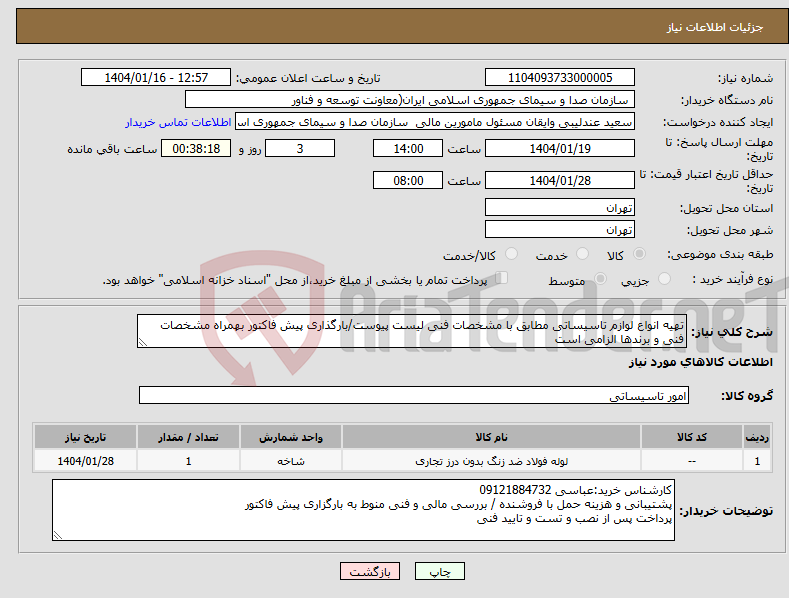
Task: Click the deadline time field 14:00
Action: [x=408, y=148]
